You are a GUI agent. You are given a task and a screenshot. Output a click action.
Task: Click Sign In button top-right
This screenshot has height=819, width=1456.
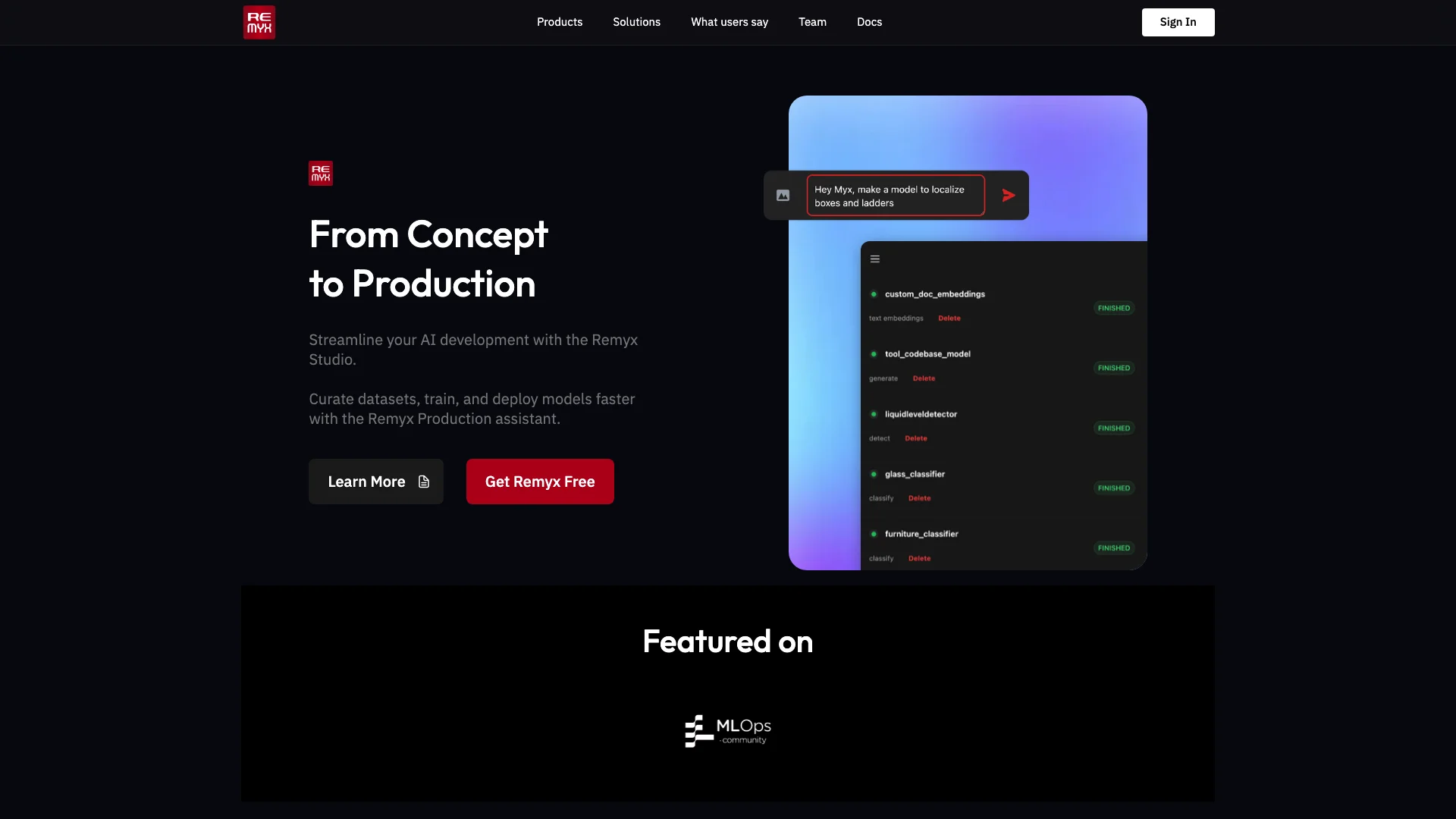coord(1178,22)
